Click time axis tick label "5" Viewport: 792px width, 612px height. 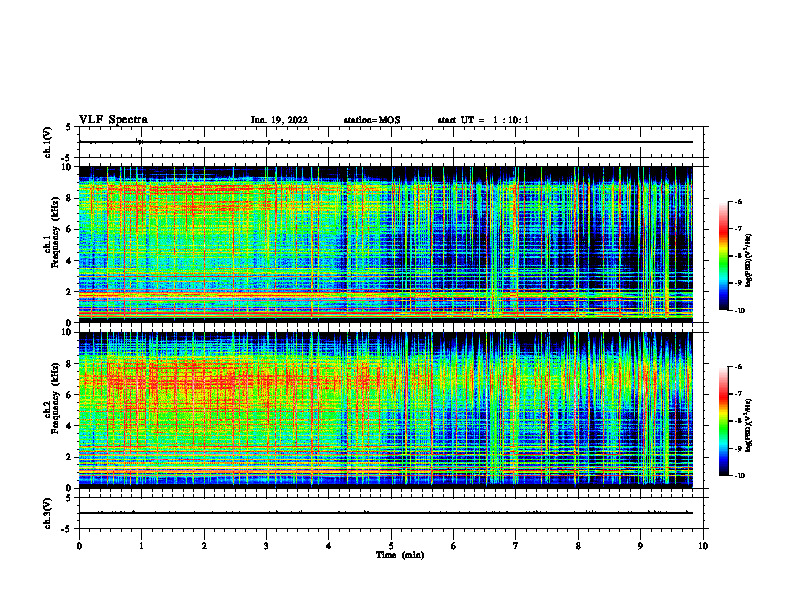point(391,546)
